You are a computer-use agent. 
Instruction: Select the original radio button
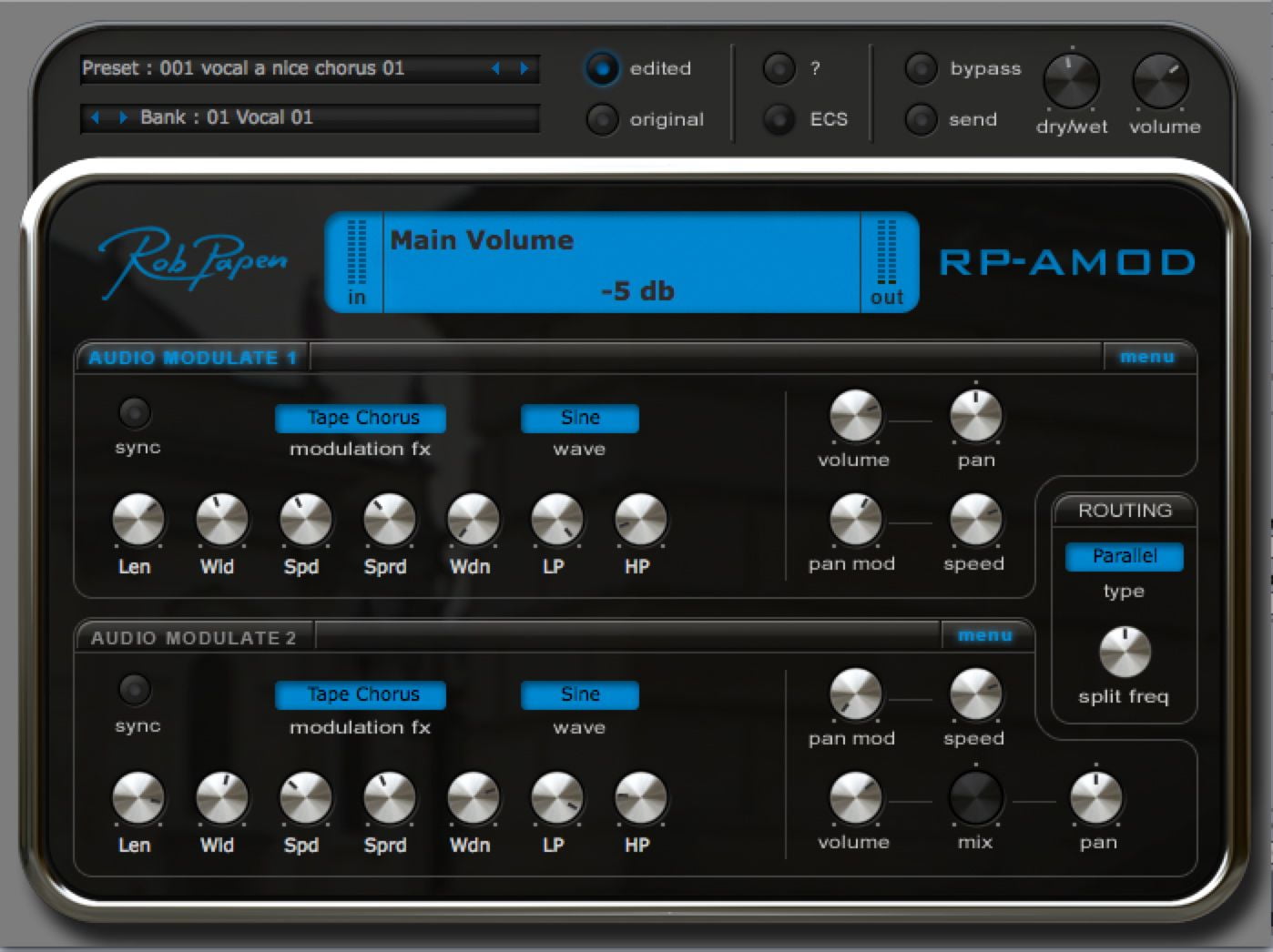tap(602, 119)
